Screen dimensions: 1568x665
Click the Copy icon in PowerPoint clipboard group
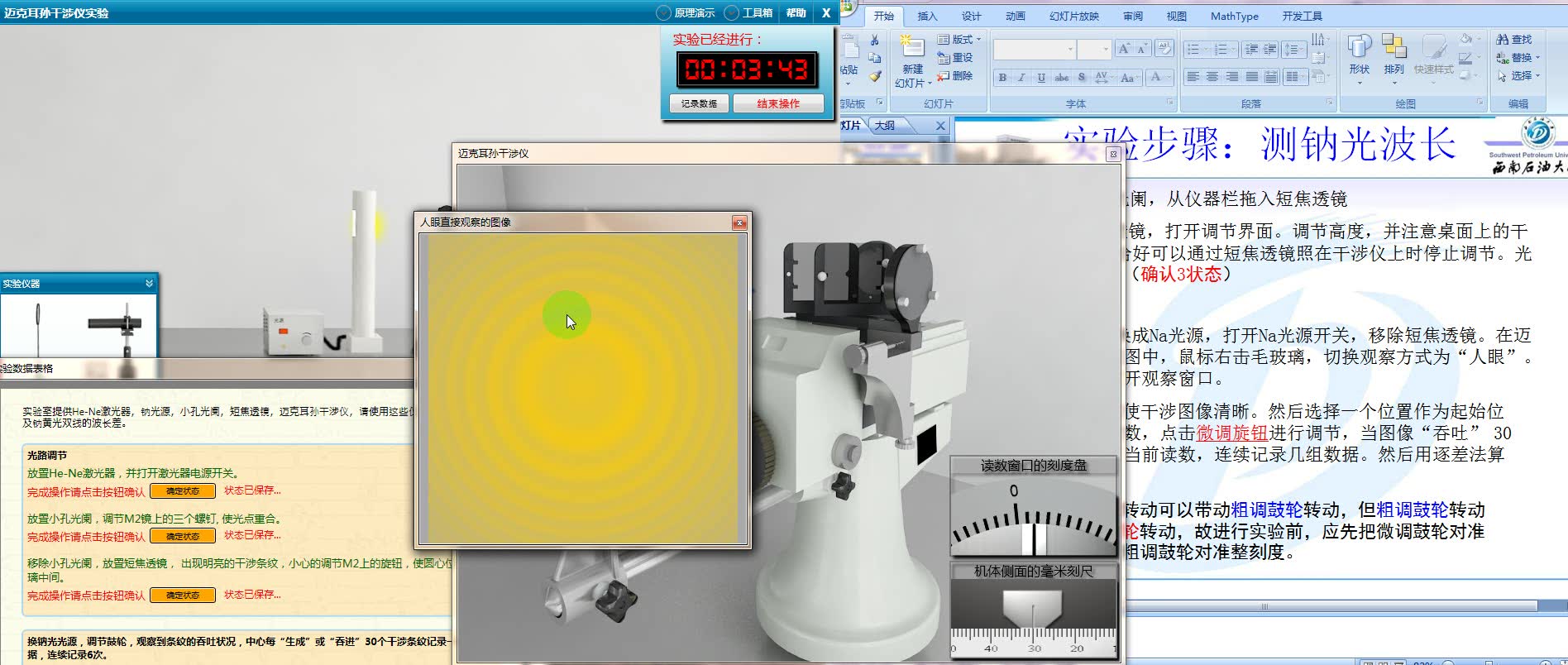874,58
